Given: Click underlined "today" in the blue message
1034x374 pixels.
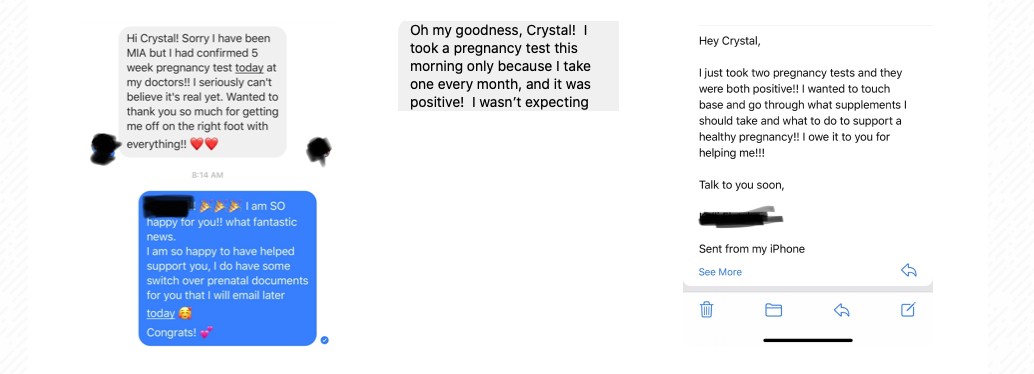Looking at the screenshot, I should pos(160,313).
